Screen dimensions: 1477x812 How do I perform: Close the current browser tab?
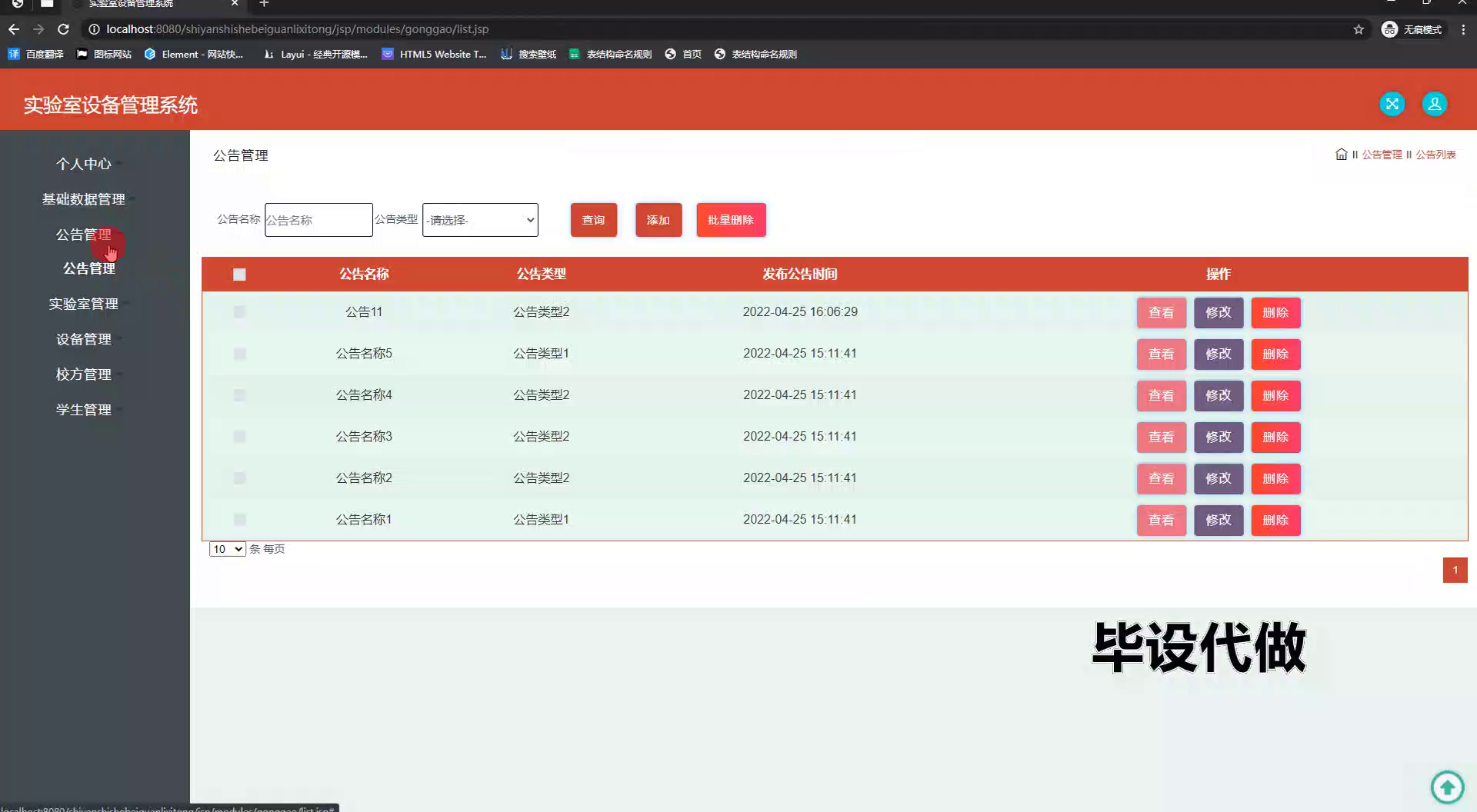point(235,4)
